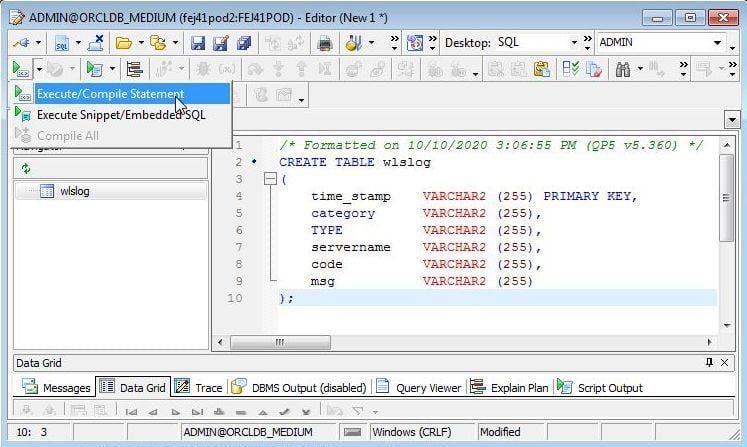Click the "servername" column name in the editor
Viewport: 747px width, 447px height.
[x=351, y=247]
